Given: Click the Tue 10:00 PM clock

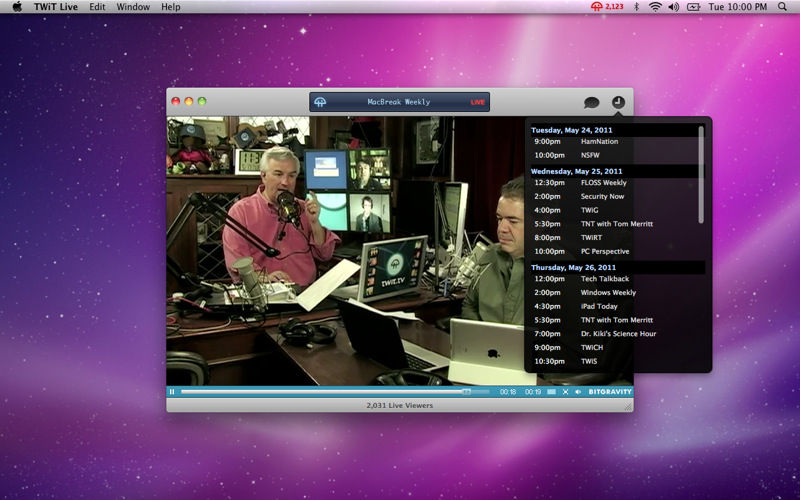Looking at the screenshot, I should point(738,7).
